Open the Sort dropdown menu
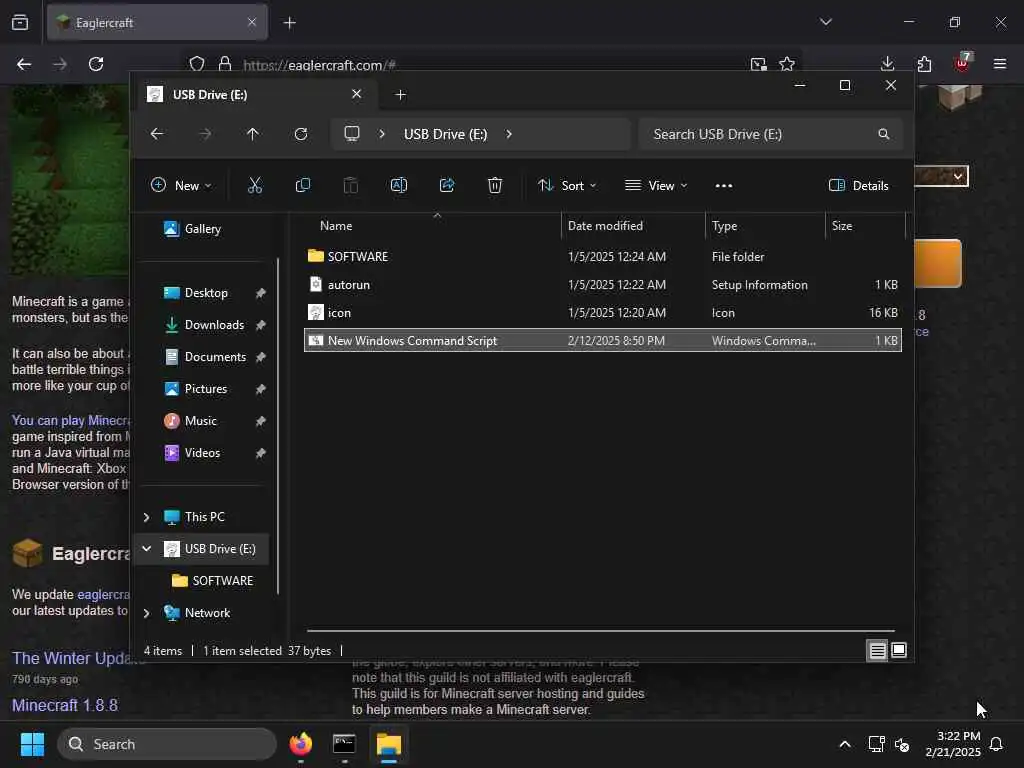This screenshot has height=768, width=1024. pyautogui.click(x=567, y=185)
